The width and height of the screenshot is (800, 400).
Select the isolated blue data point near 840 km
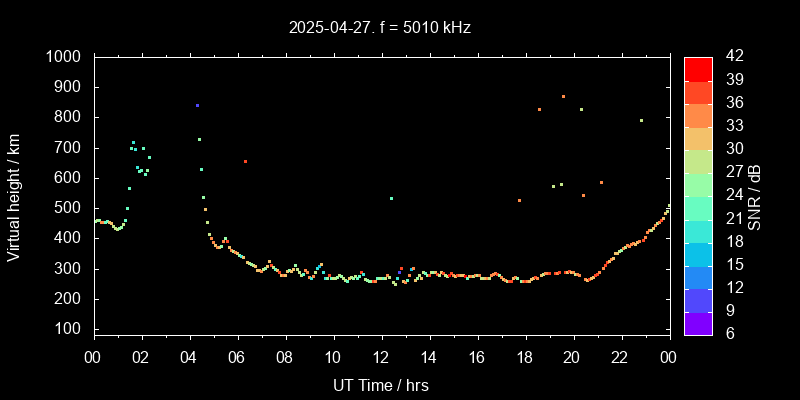[198, 105]
